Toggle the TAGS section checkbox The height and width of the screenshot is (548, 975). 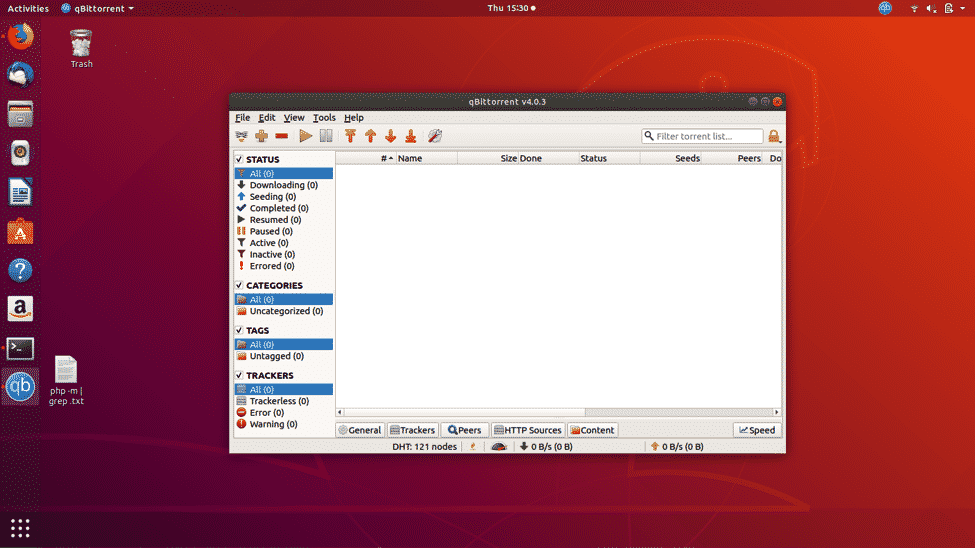click(239, 330)
